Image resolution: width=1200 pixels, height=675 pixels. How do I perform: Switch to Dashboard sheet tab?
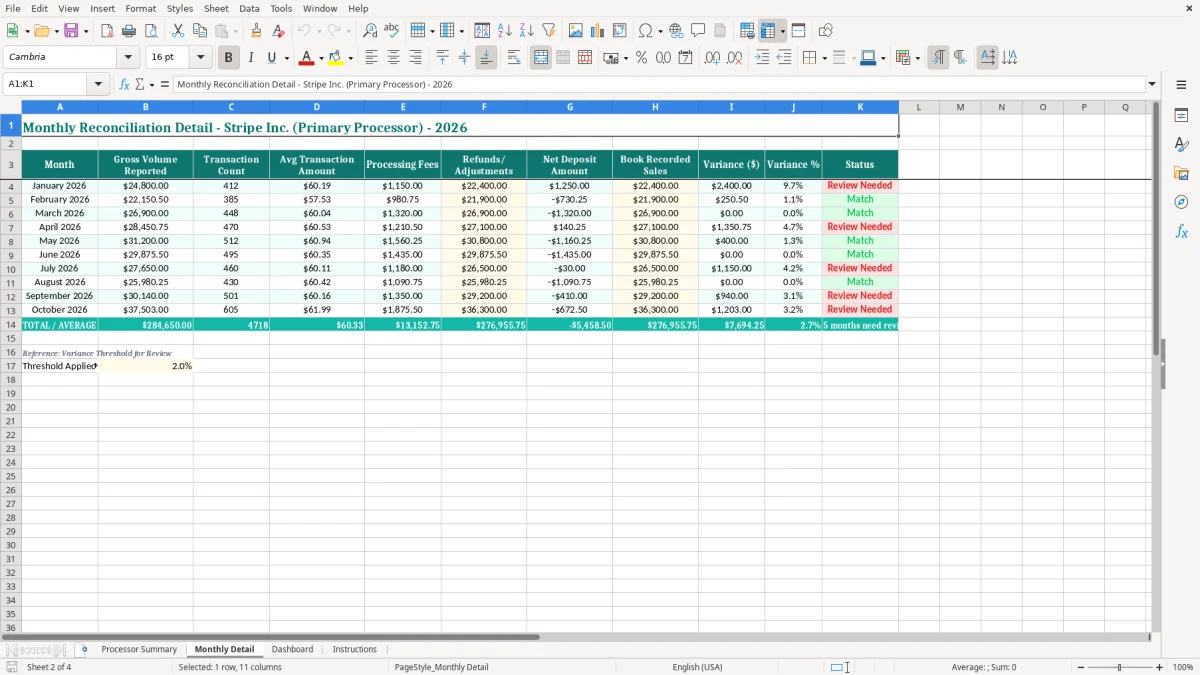click(x=292, y=649)
